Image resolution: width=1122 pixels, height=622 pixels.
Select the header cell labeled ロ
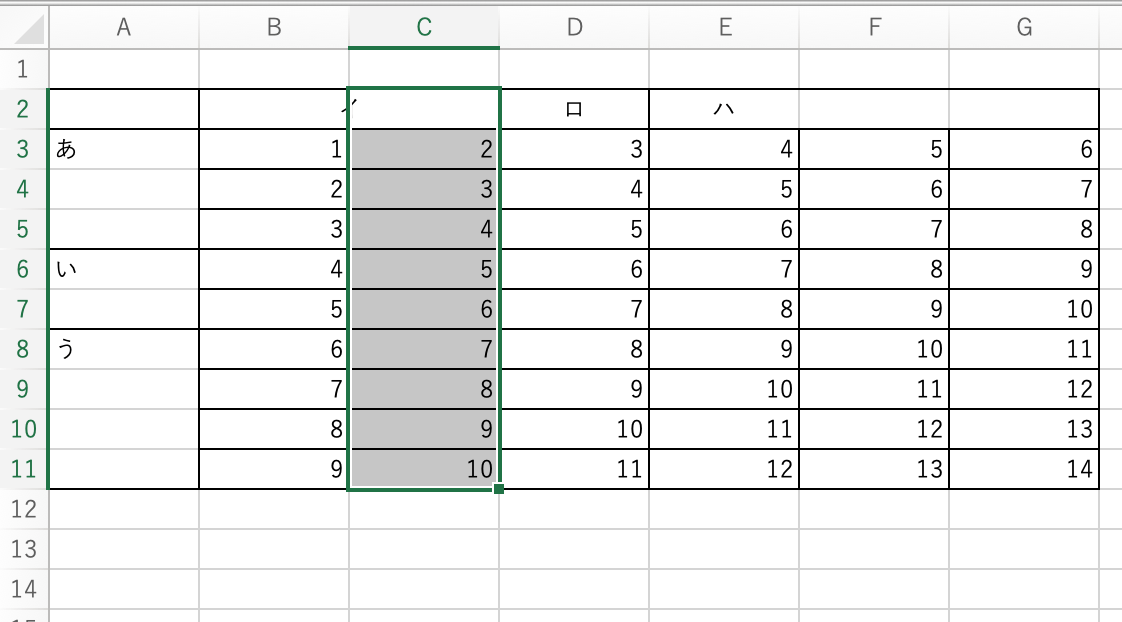coord(574,109)
